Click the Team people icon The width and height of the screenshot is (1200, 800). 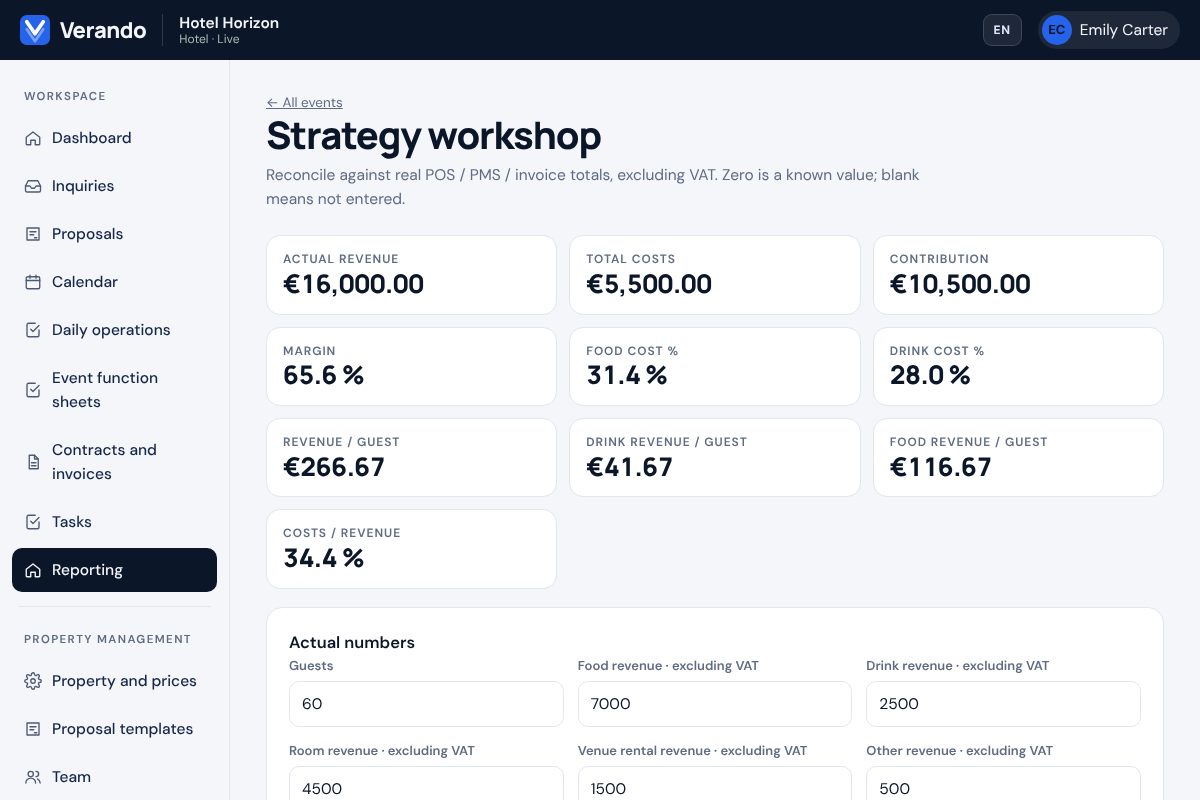click(x=33, y=777)
